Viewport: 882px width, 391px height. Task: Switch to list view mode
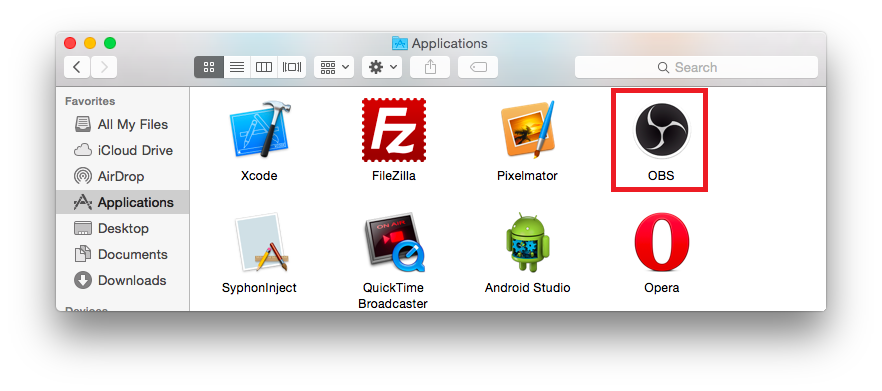click(x=237, y=68)
